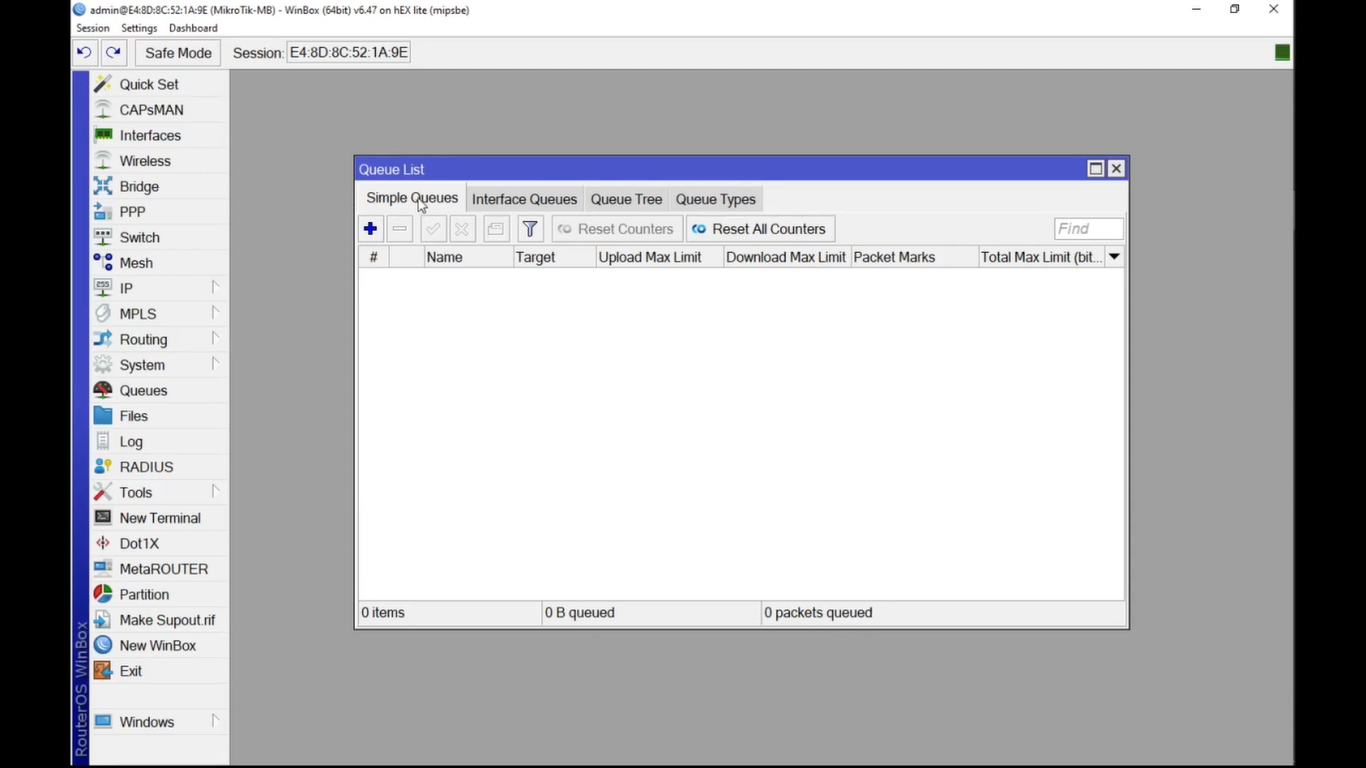Sort by the Target column header

(554, 257)
